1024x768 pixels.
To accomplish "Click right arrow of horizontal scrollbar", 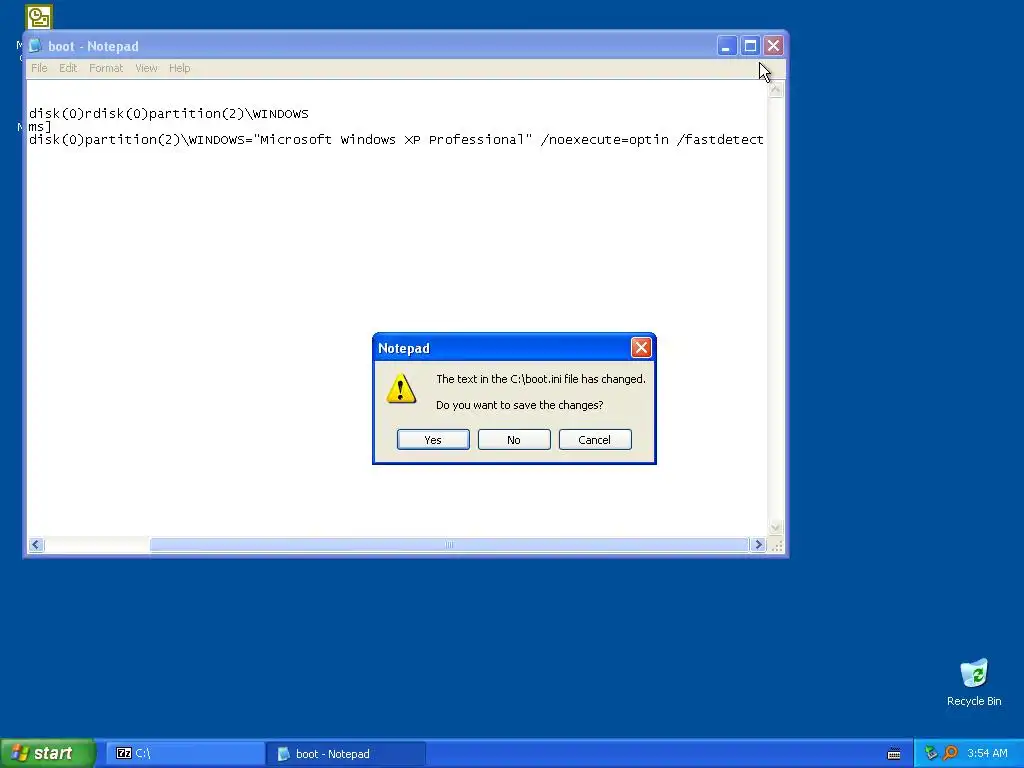I will point(758,545).
